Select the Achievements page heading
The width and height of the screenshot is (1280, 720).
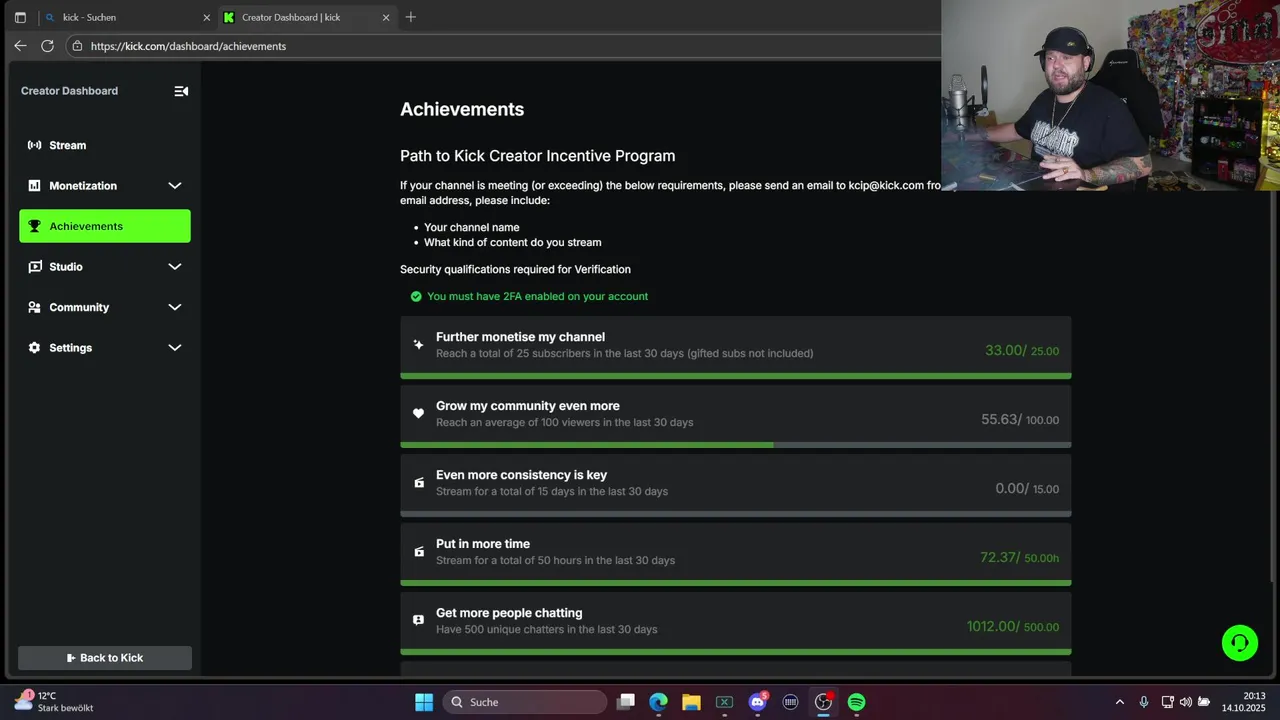coord(462,109)
